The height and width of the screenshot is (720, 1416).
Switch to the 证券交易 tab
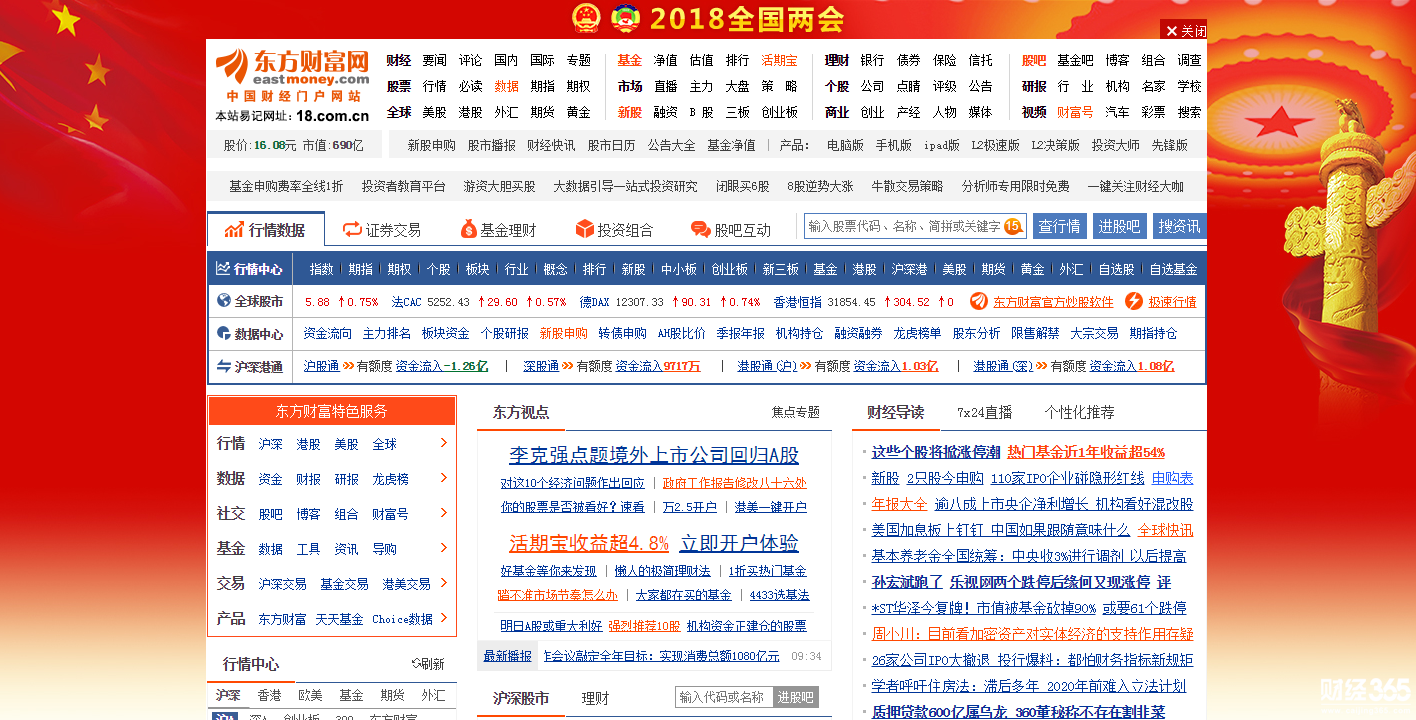pyautogui.click(x=381, y=229)
